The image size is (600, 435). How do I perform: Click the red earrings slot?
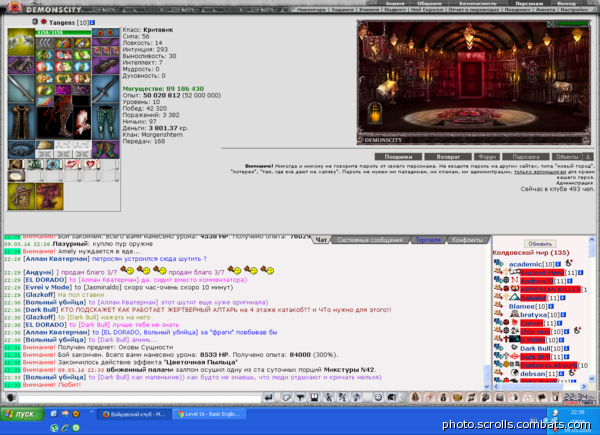click(x=106, y=33)
